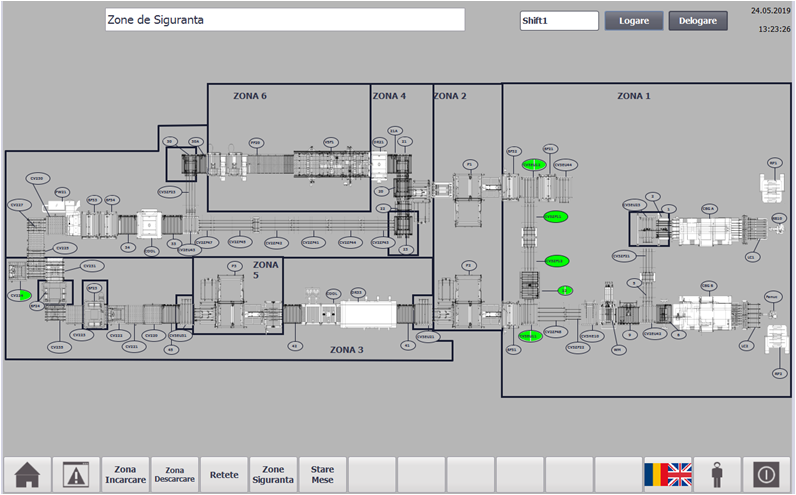Go to the Home screen icon

tap(27, 475)
